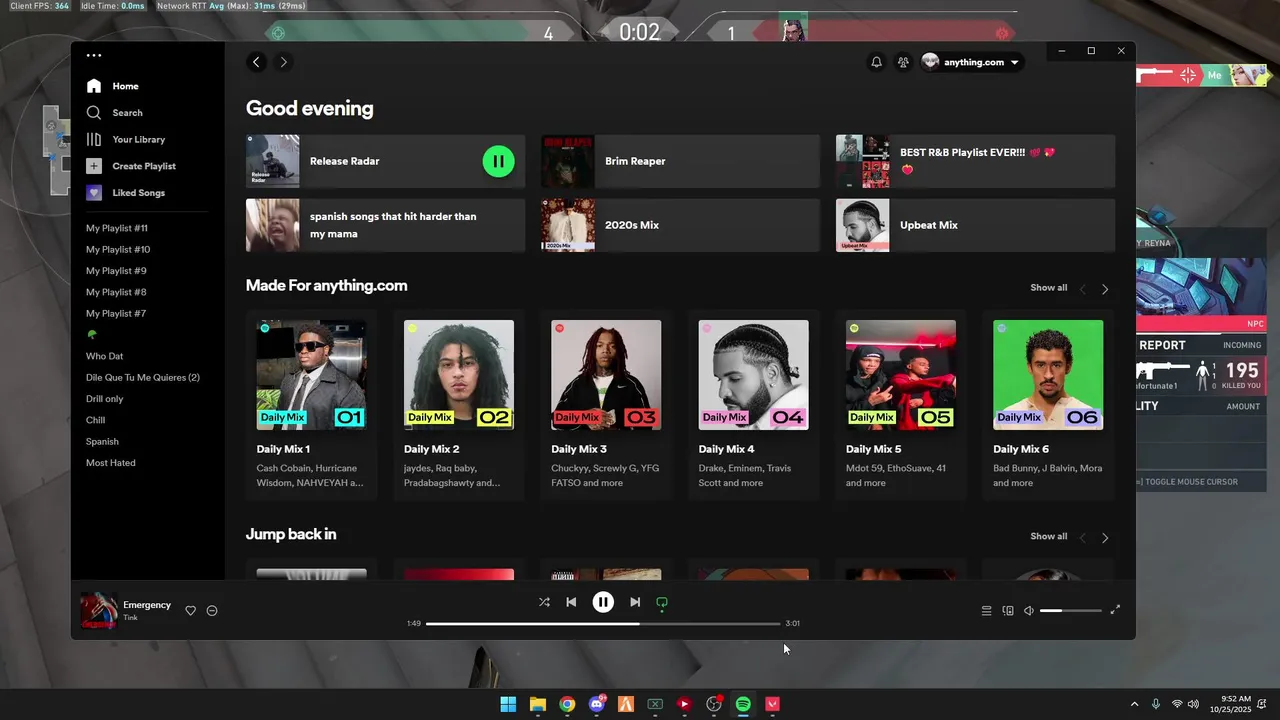Select My Playlist #11 in sidebar
This screenshot has height=720, width=1280.
coord(117,228)
